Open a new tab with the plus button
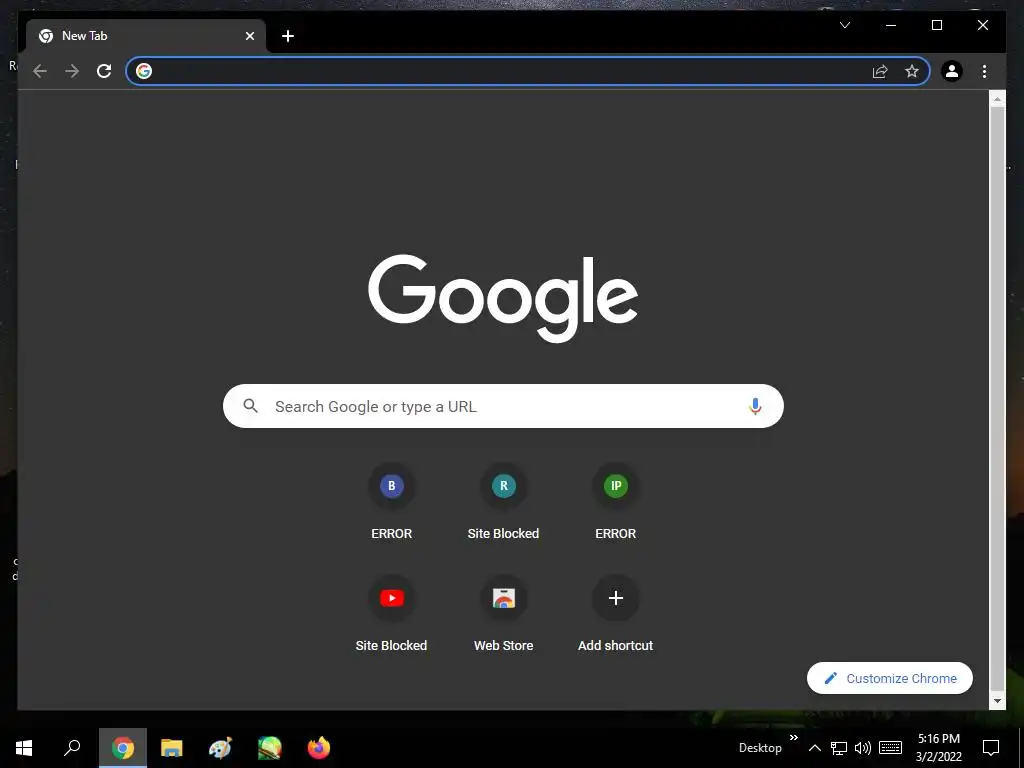This screenshot has height=768, width=1024. pos(287,36)
